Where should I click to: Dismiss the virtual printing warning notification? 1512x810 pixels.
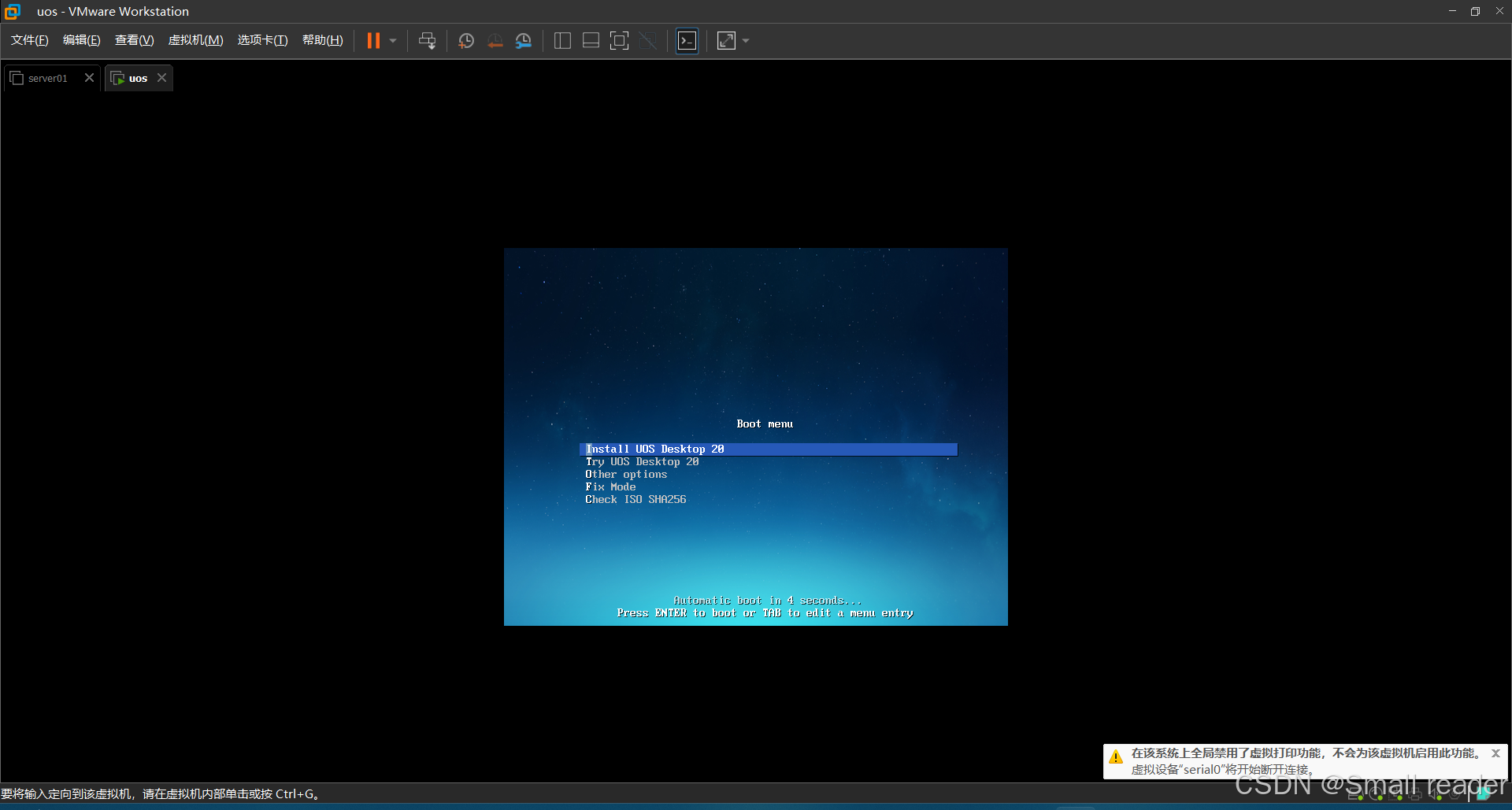coord(1495,753)
